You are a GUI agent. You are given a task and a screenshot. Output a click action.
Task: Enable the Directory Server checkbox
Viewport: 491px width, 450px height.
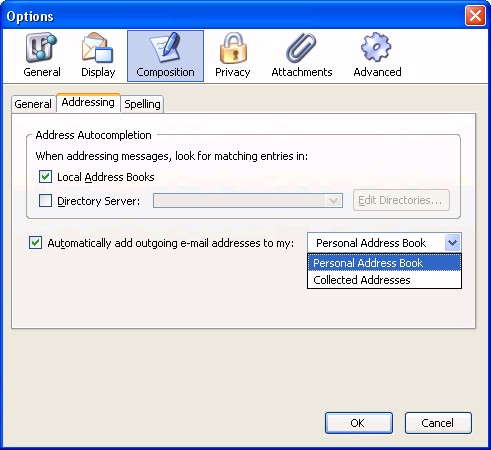coord(45,201)
